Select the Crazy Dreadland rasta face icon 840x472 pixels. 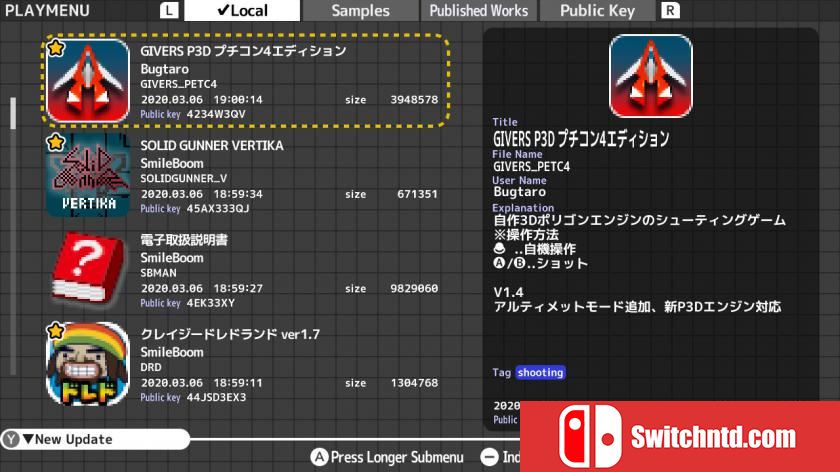click(x=88, y=364)
